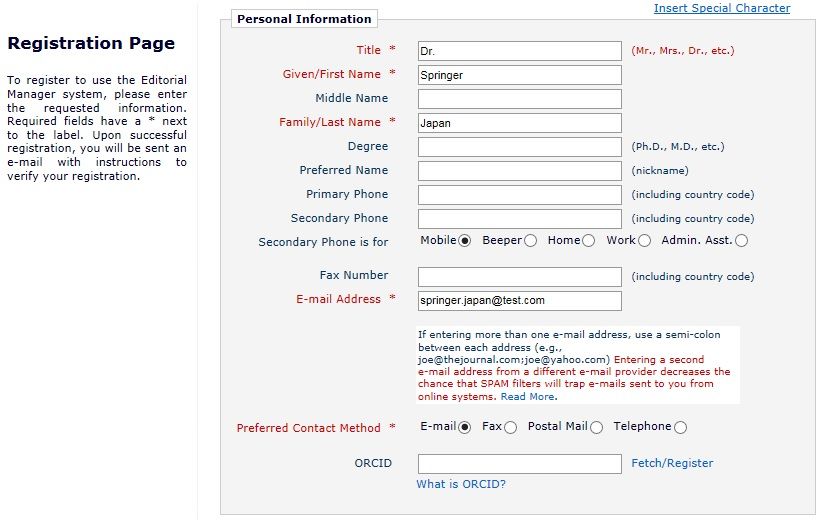Follow the Read More link

[528, 397]
